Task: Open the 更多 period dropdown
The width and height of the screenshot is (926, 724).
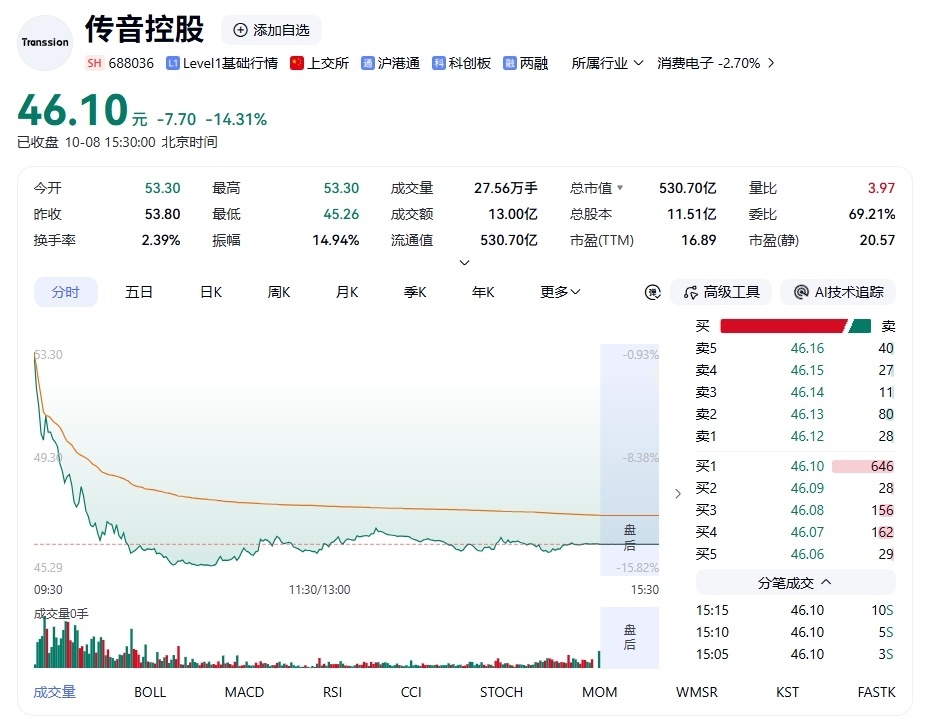Action: click(x=560, y=292)
